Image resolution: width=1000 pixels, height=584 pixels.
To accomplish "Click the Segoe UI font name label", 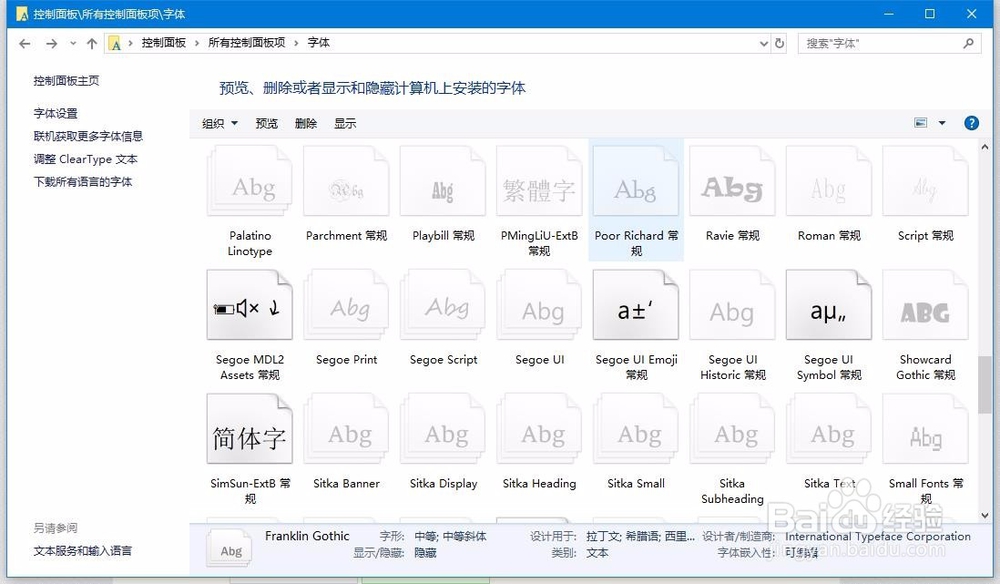I will tap(540, 360).
